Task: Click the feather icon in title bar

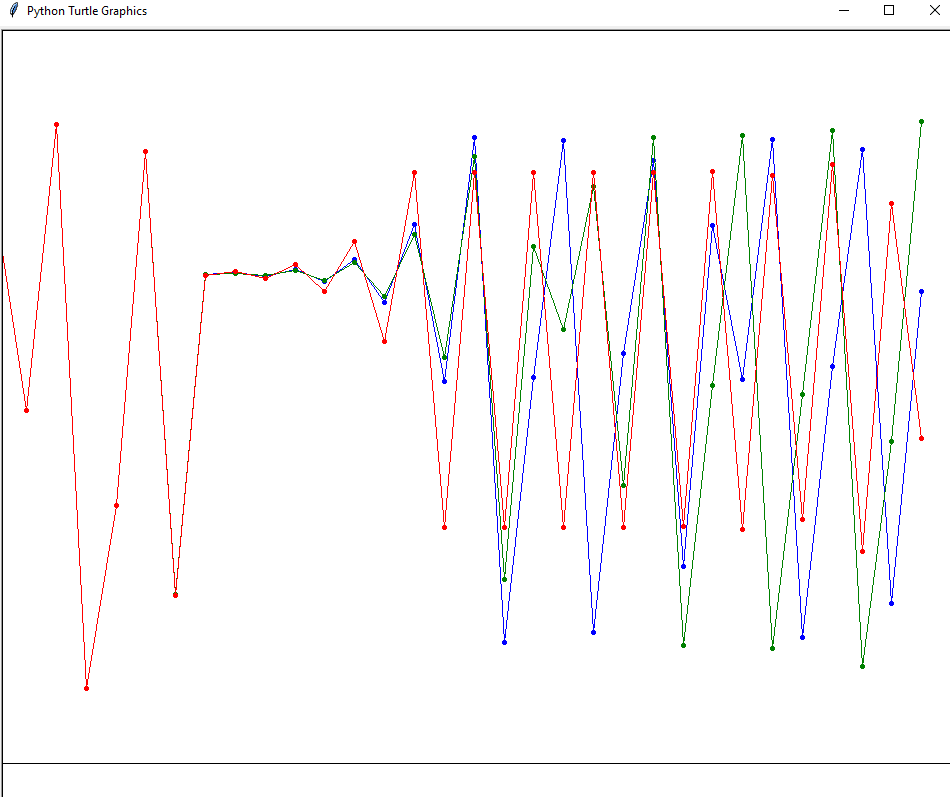Action: click(x=13, y=11)
